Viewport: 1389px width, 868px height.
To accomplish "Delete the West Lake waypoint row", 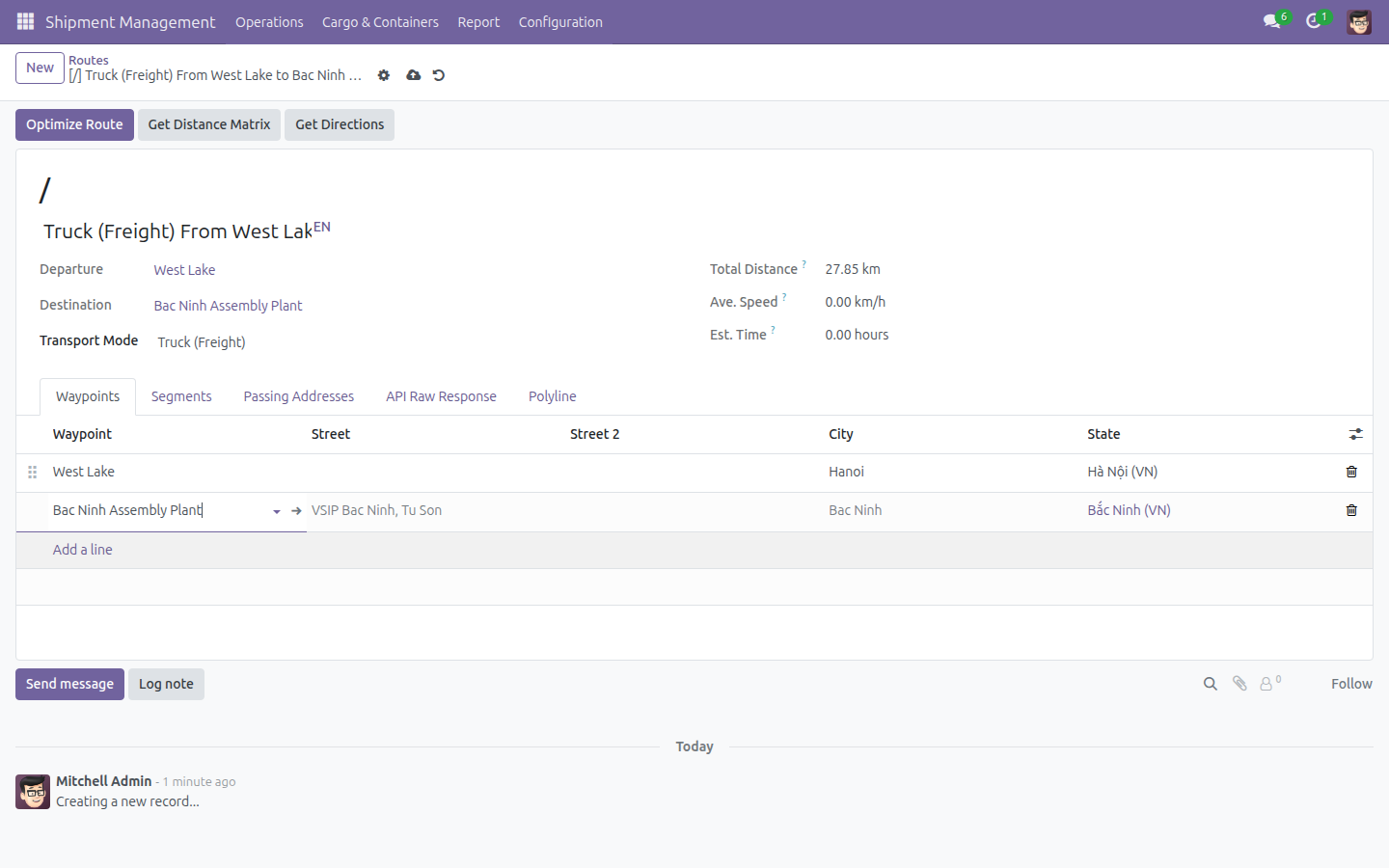I will click(x=1351, y=472).
